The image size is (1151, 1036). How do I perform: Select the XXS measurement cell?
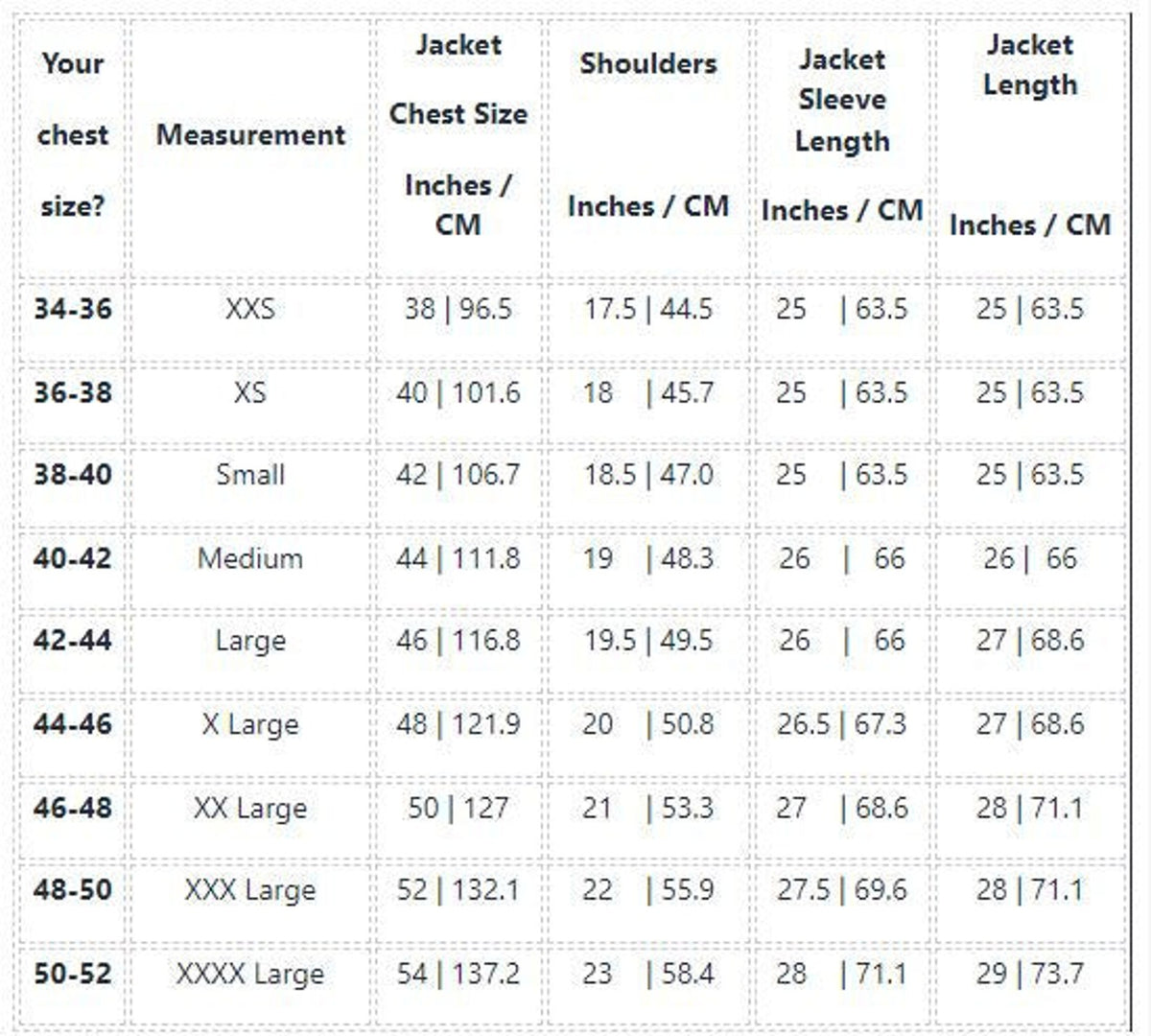click(250, 309)
